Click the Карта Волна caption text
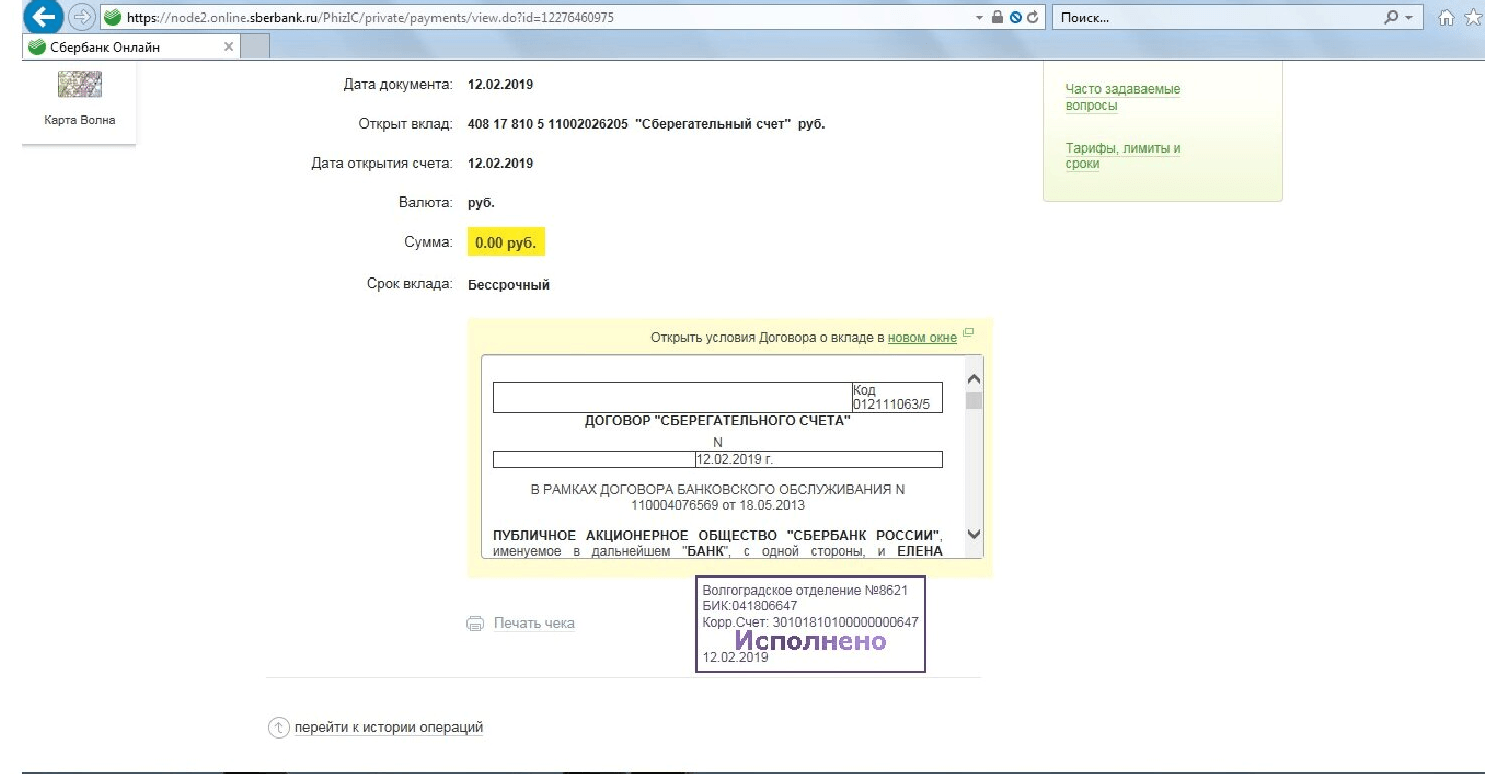The height and width of the screenshot is (774, 1485). [80, 120]
